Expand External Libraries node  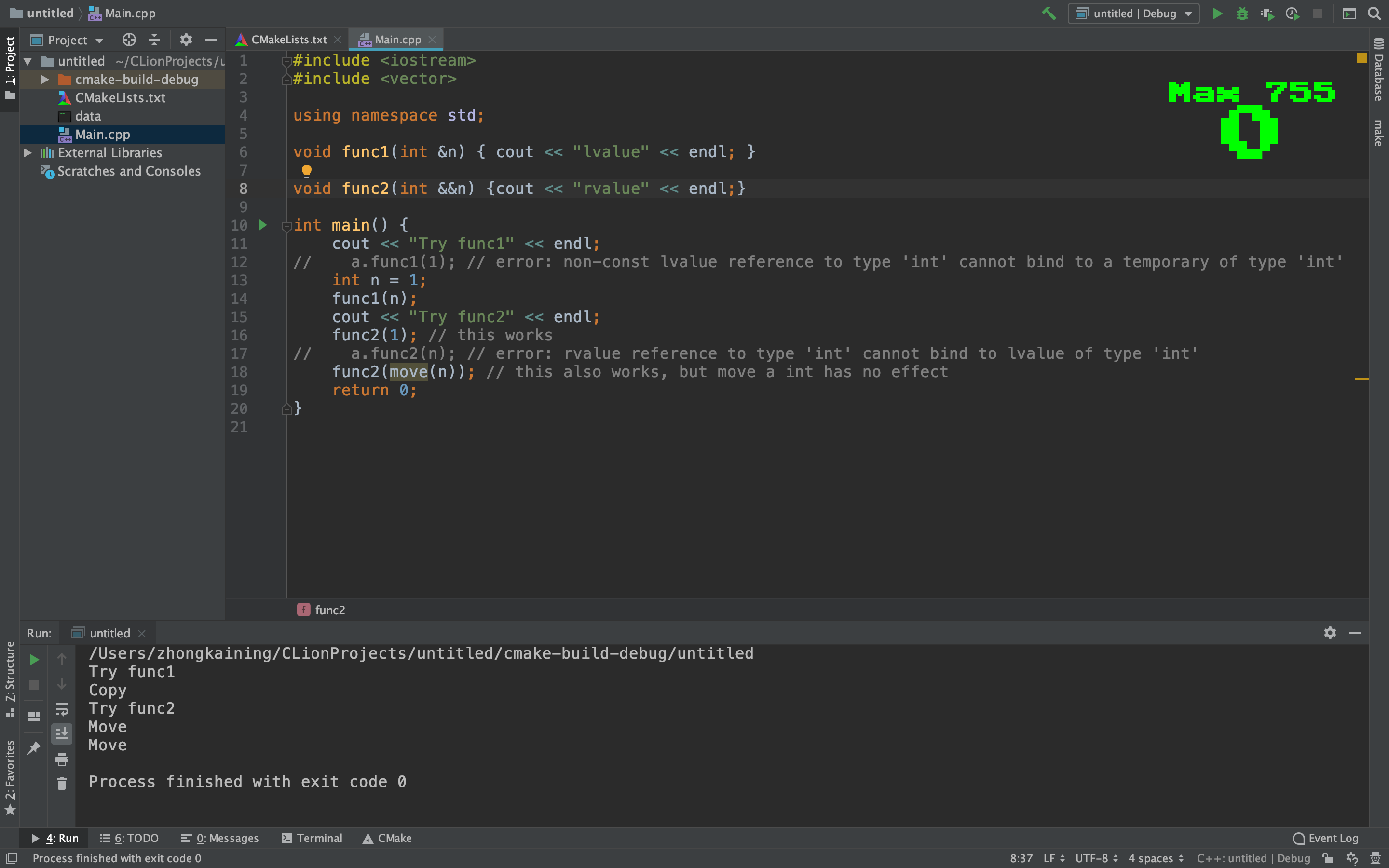pyautogui.click(x=27, y=153)
